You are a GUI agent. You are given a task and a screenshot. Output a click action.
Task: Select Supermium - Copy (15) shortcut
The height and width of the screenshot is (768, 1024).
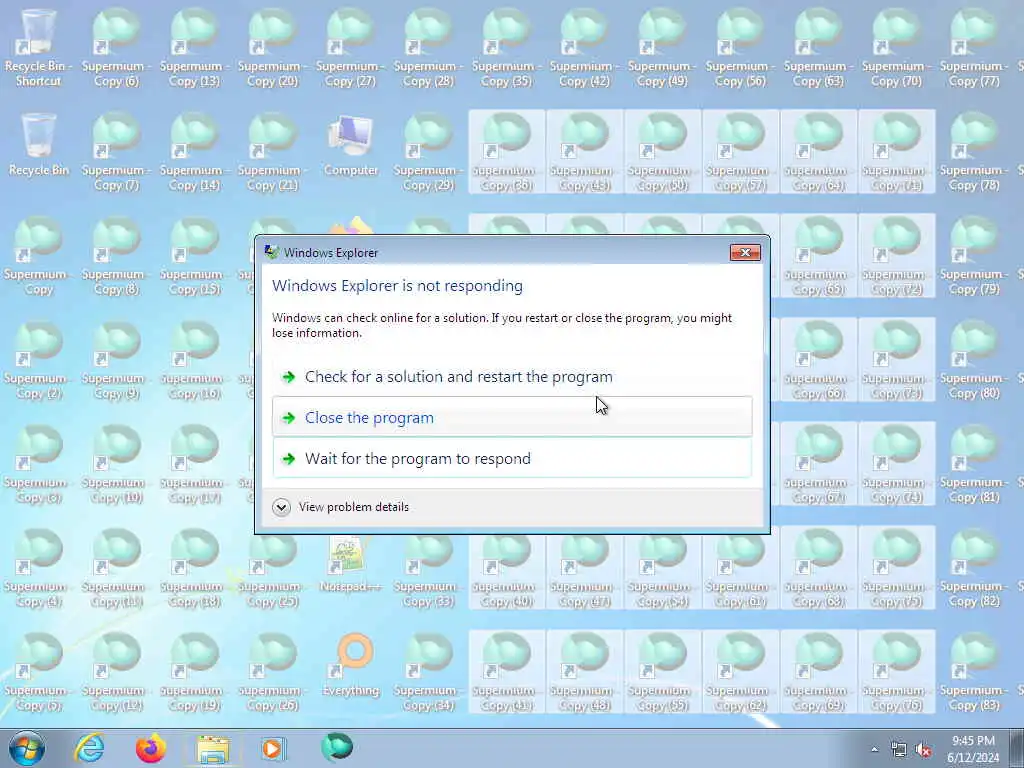click(x=194, y=256)
